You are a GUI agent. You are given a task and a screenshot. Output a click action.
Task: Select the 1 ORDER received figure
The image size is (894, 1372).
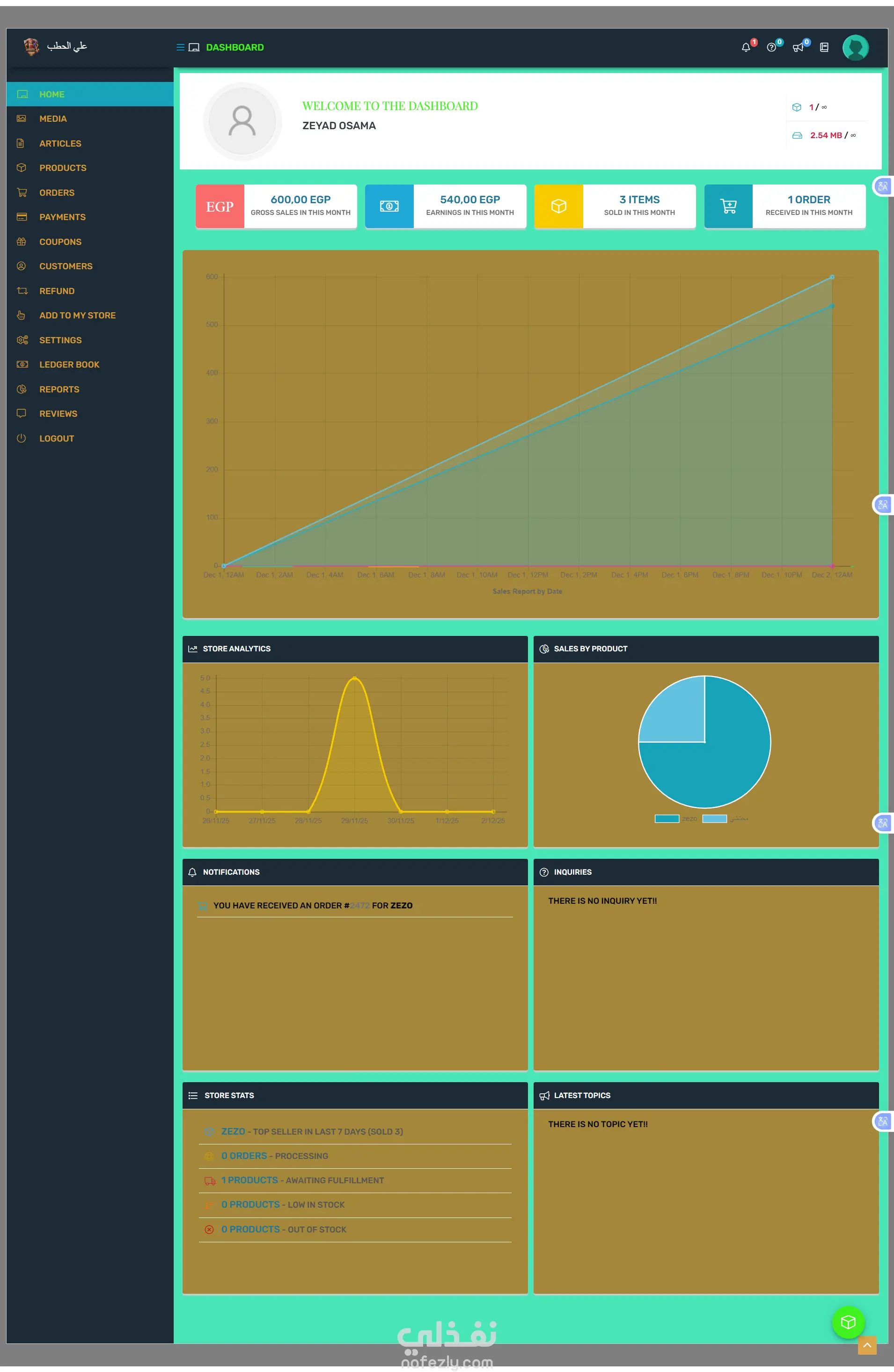tap(809, 199)
